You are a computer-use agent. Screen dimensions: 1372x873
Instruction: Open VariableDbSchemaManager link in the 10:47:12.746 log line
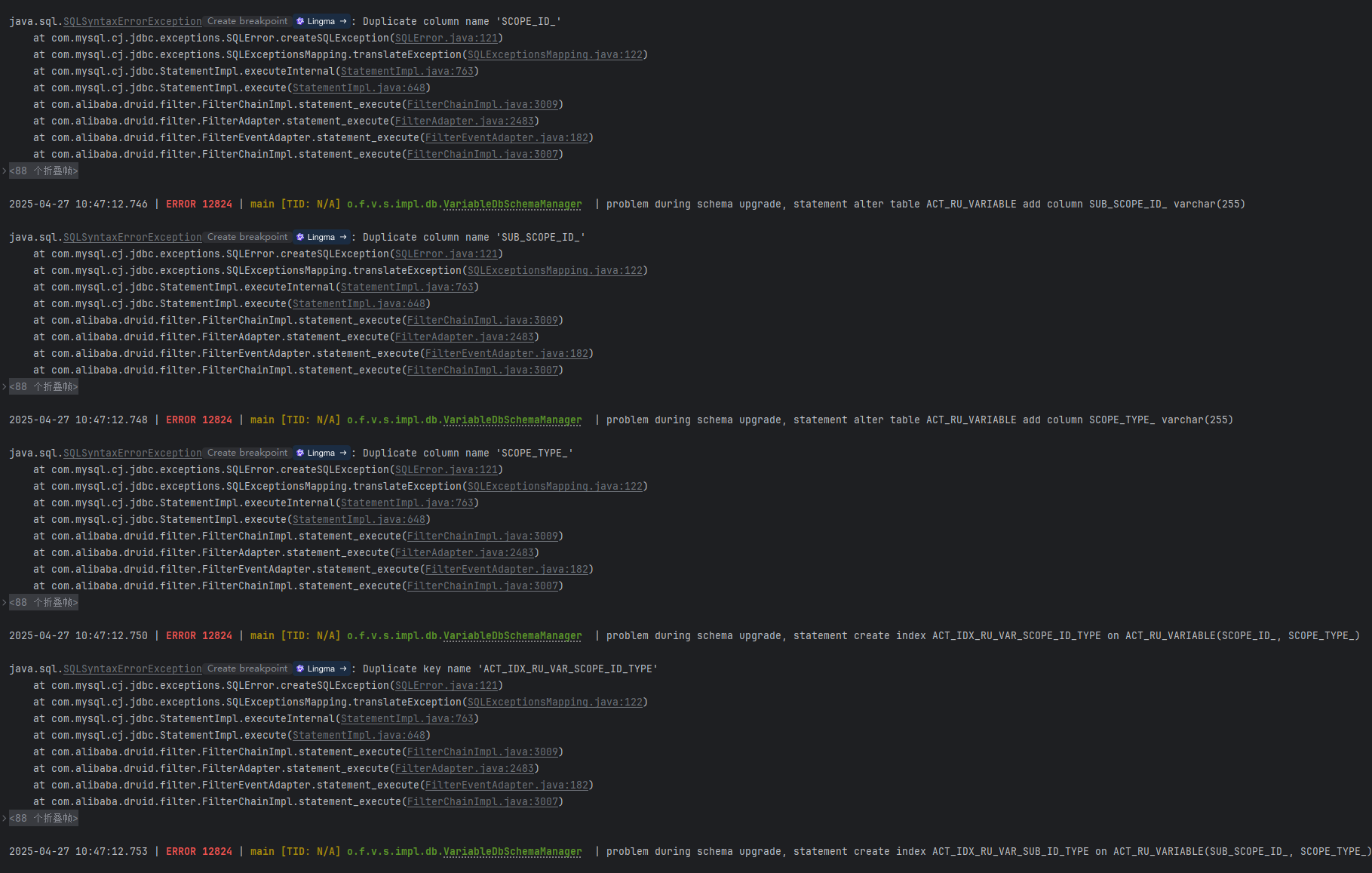point(512,204)
